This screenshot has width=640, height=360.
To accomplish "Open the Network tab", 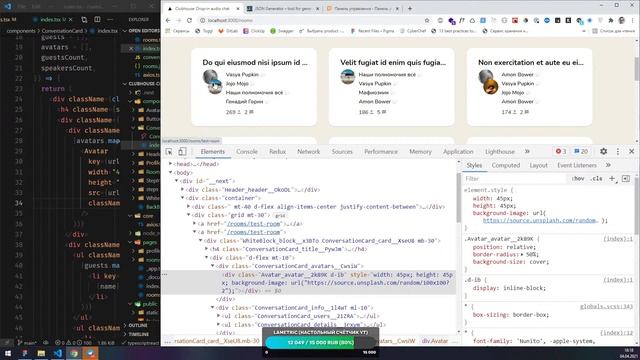I will (309, 151).
